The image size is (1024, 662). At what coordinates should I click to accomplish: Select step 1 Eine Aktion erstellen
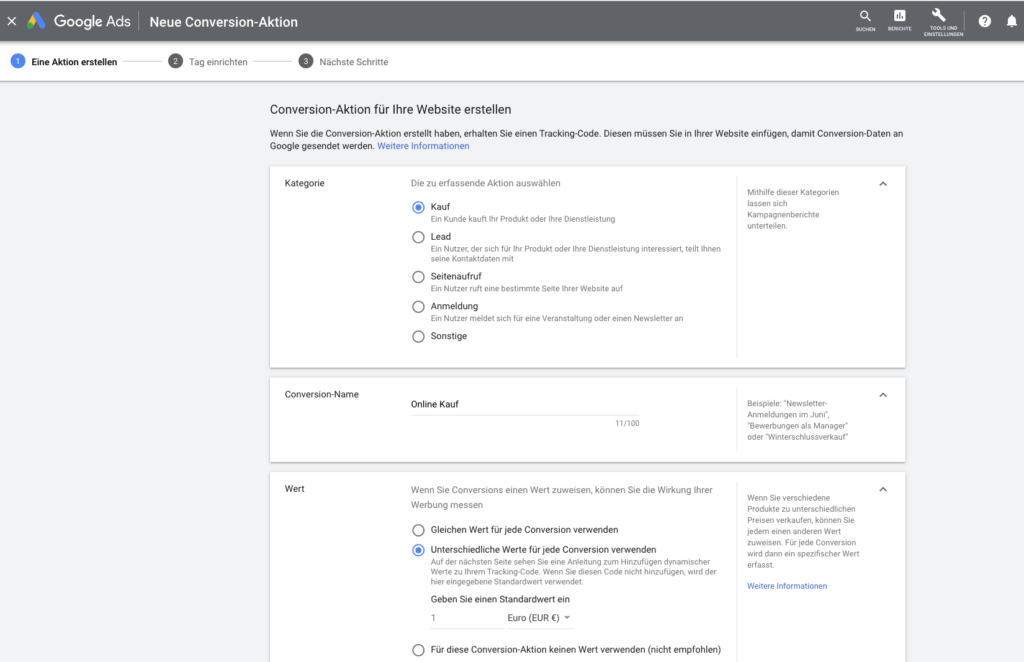tap(64, 61)
